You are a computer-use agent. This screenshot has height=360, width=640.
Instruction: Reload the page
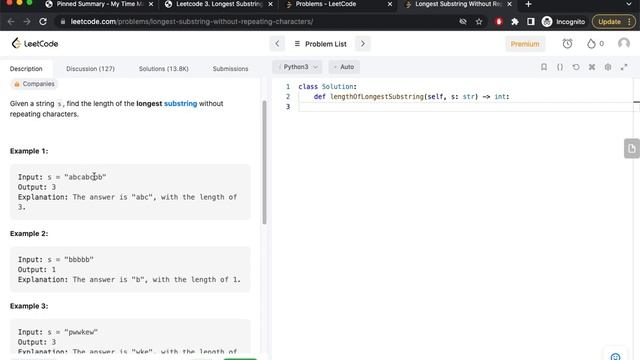43,22
